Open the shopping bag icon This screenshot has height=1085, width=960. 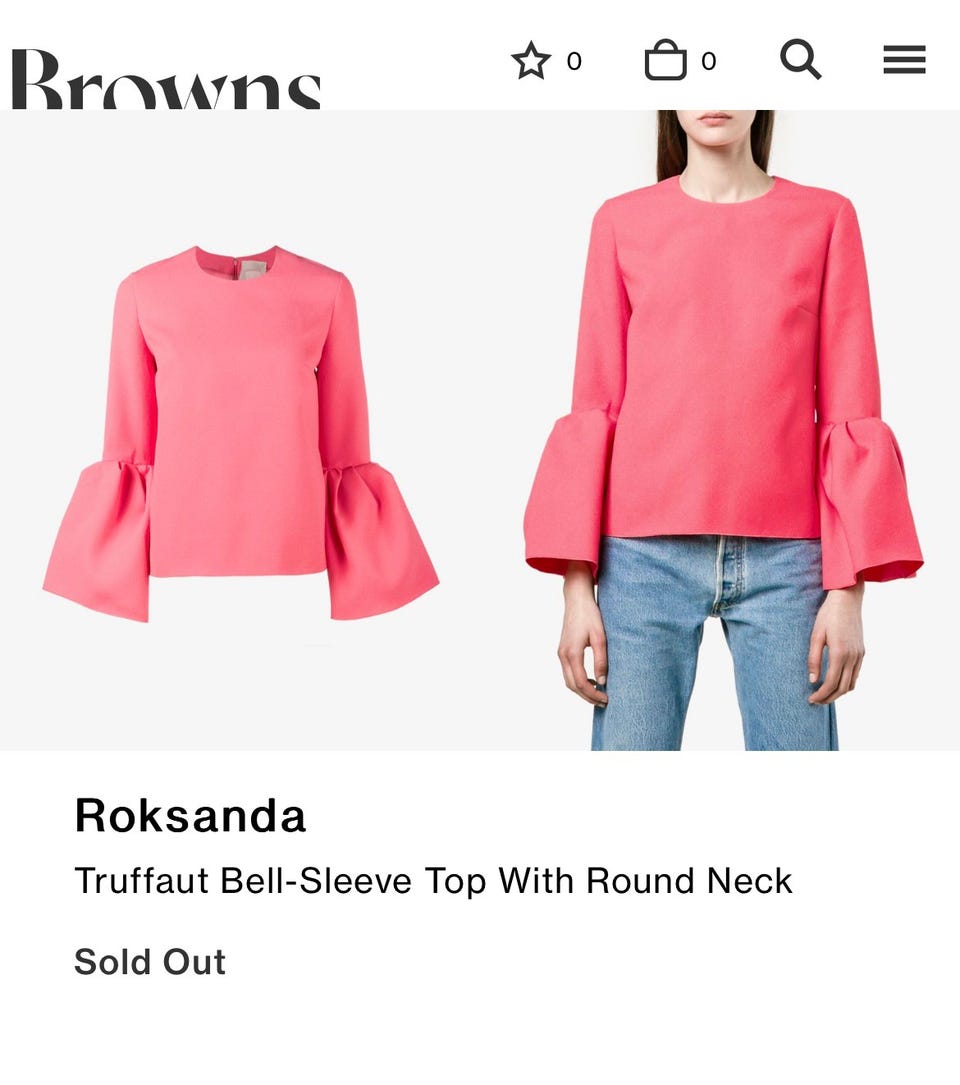(x=665, y=60)
